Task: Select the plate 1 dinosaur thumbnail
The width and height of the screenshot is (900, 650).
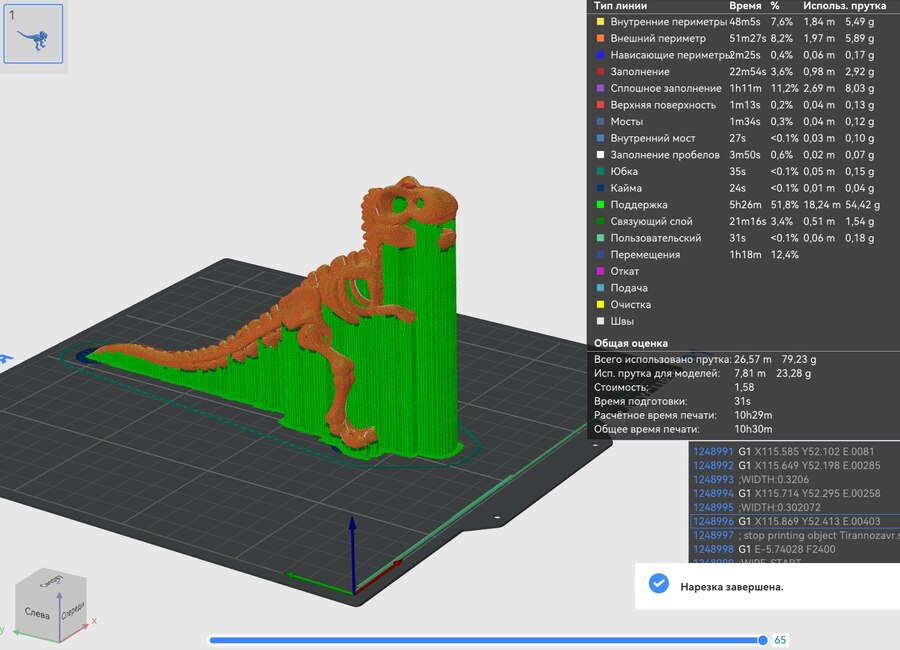Action: (34, 34)
